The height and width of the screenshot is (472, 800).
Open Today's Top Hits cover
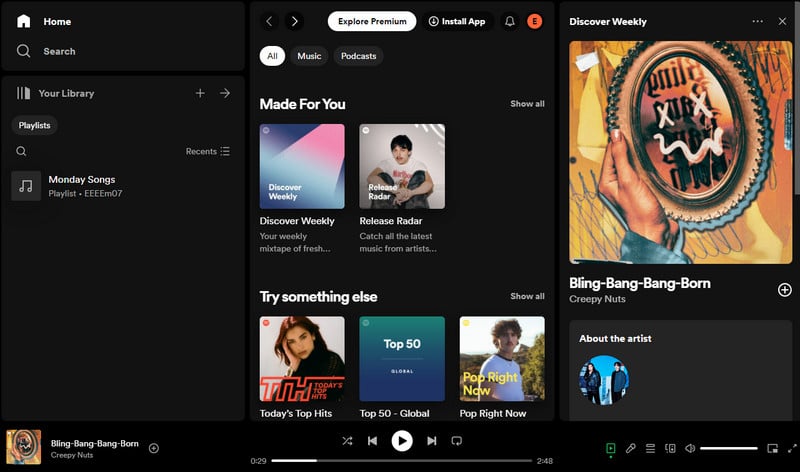click(302, 359)
